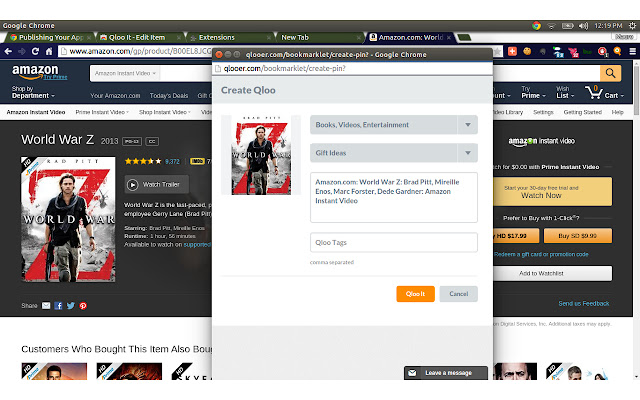Image resolution: width=640 pixels, height=400 pixels.
Task: Open the Chrome hamburger menu
Action: [632, 51]
